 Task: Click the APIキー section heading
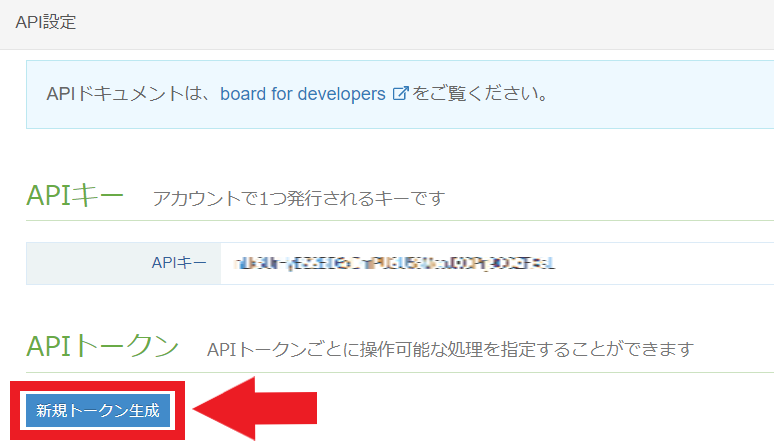75,196
